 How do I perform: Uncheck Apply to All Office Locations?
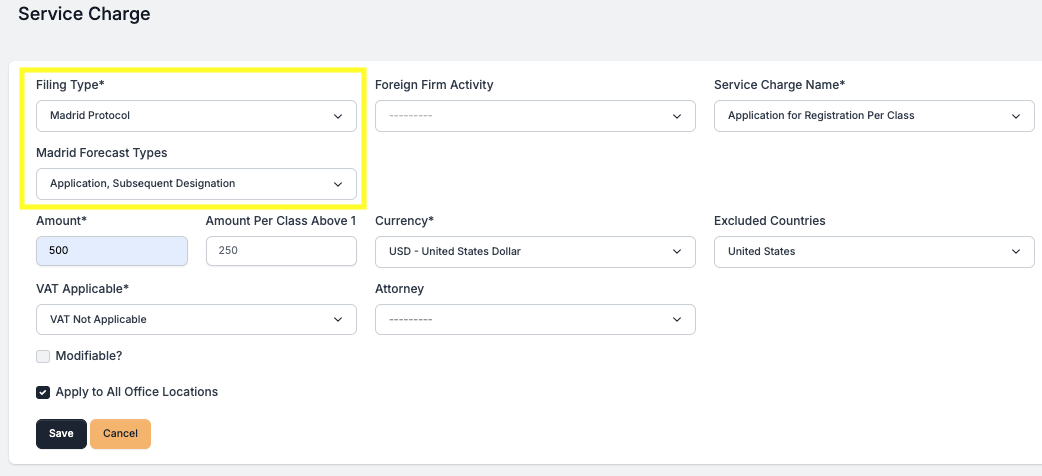(43, 392)
